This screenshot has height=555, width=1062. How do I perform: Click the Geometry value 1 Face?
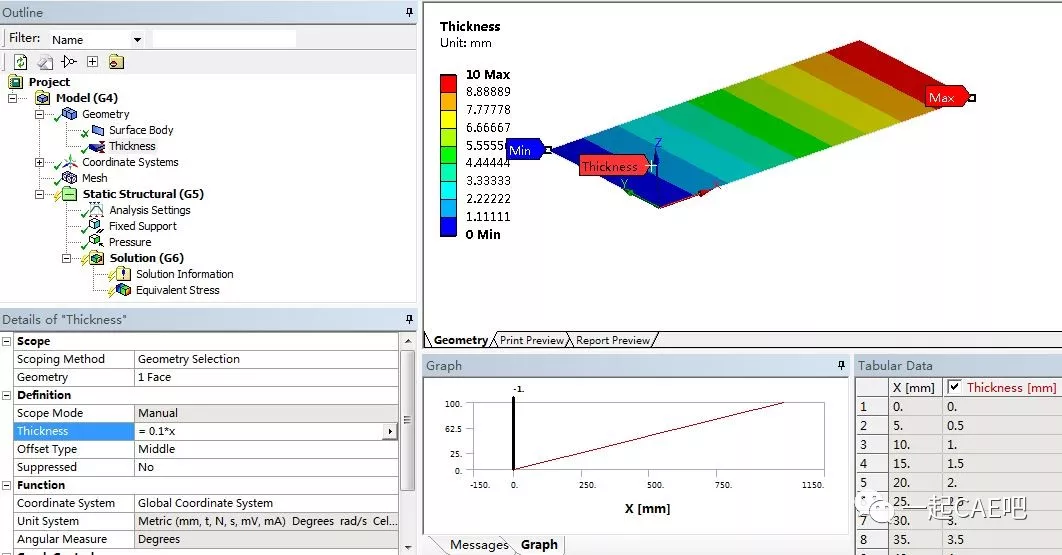266,377
